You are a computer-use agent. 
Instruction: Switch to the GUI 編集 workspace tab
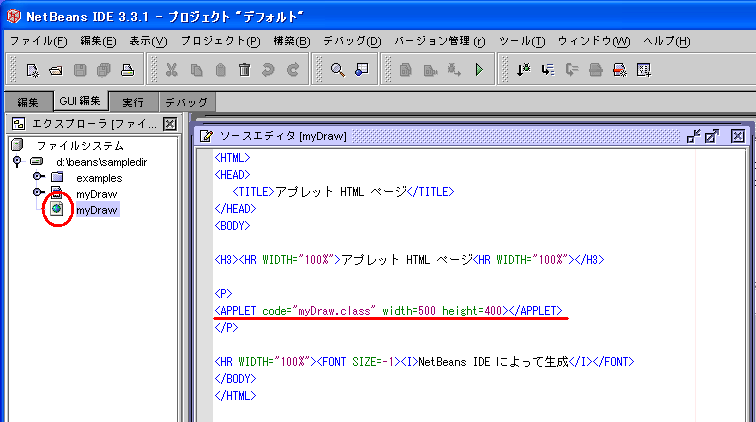(80, 101)
